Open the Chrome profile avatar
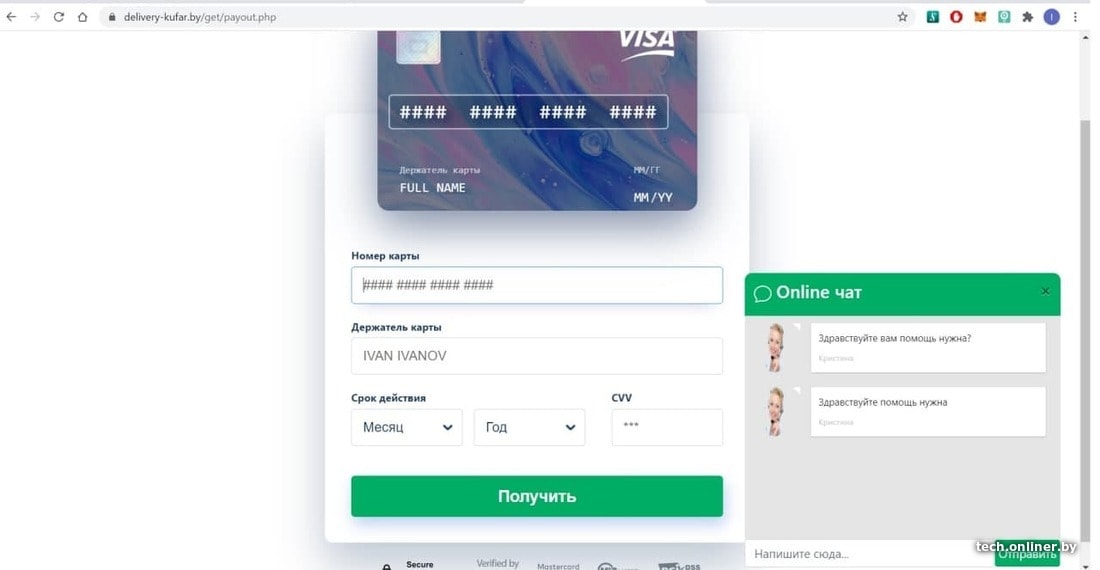This screenshot has height=570, width=1100. (1051, 17)
